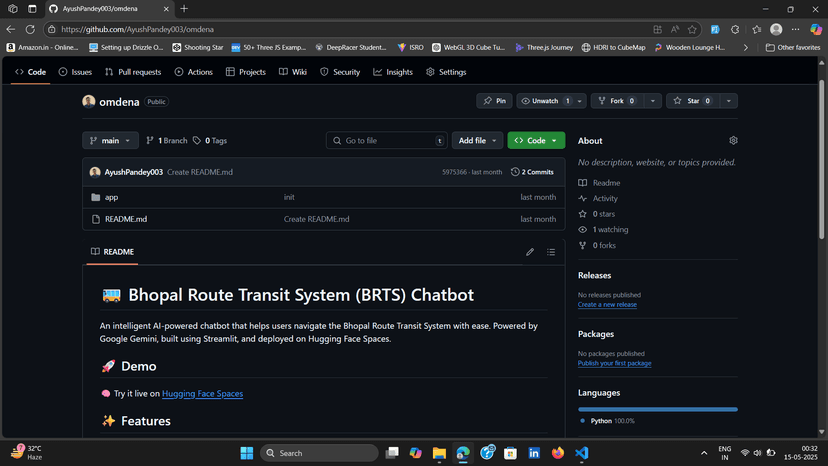Screen dimensions: 828x466
Task: Click Publish your first package link
Action: click(615, 364)
